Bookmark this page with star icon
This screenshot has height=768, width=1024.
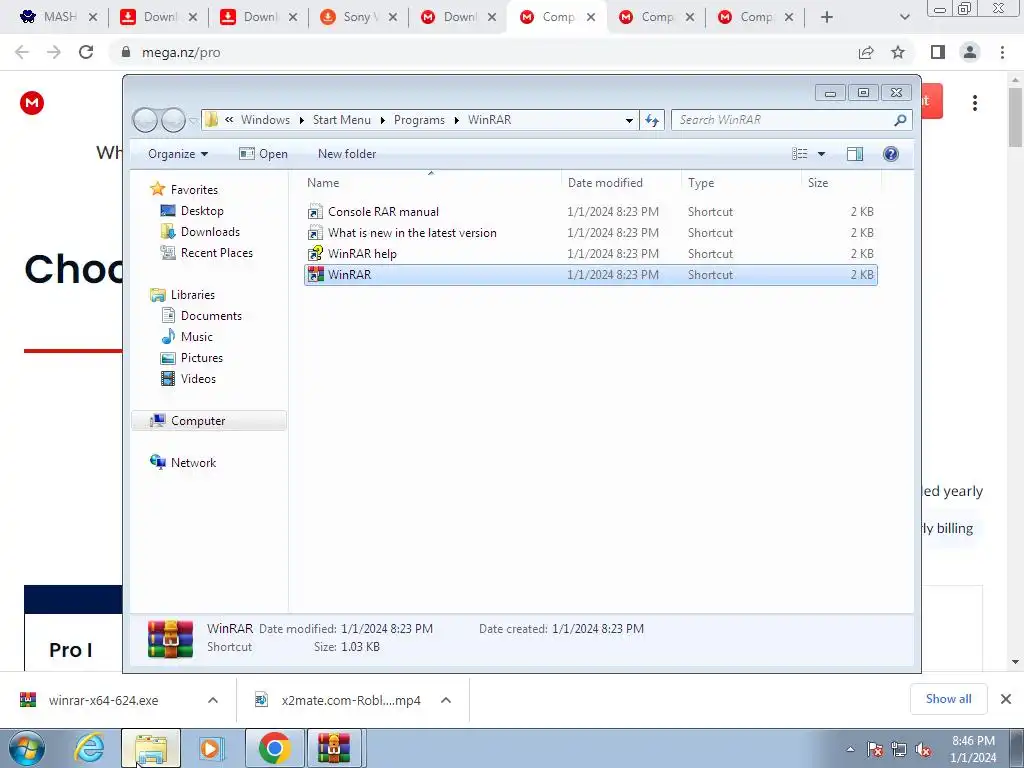tap(898, 52)
